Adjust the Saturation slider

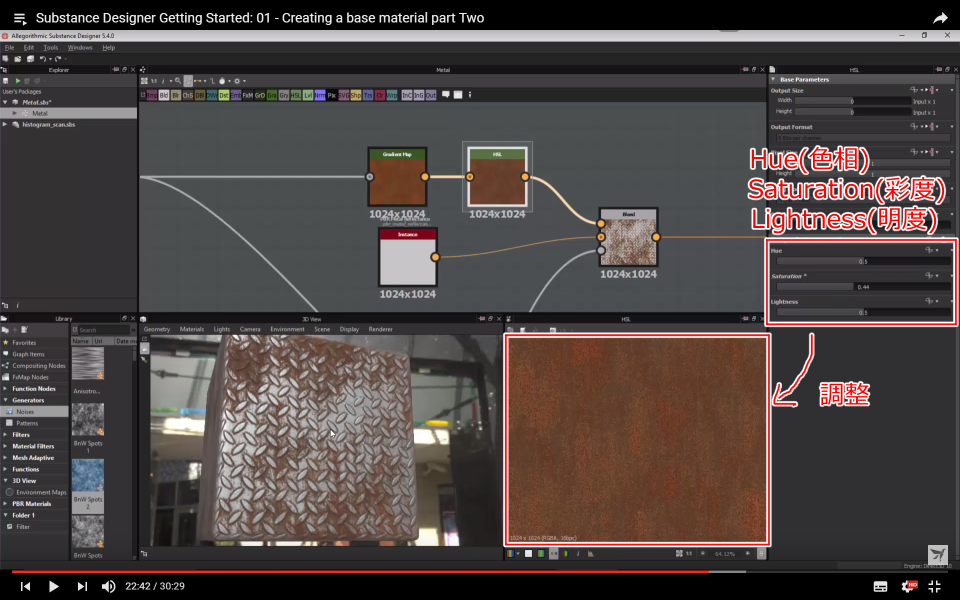(x=863, y=287)
